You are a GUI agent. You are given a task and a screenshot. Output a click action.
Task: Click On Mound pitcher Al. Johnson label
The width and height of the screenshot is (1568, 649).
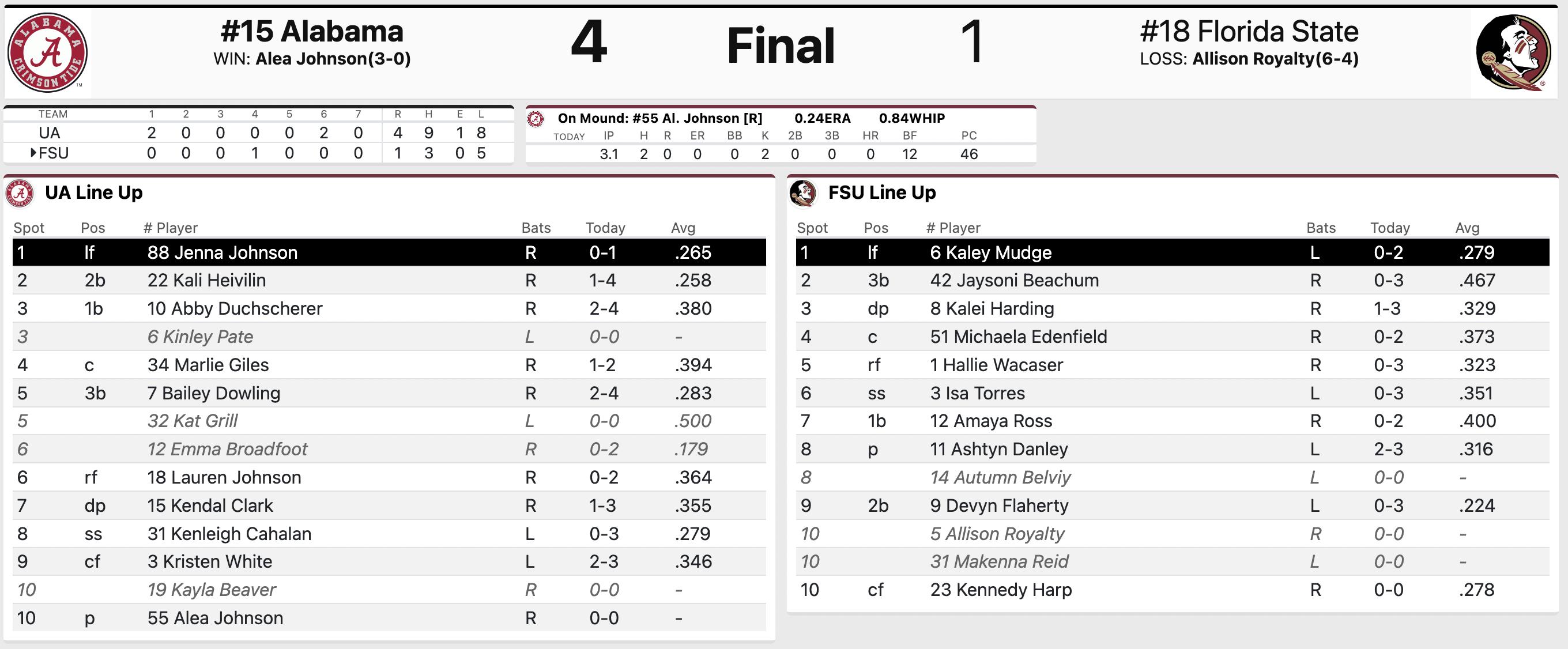[660, 118]
